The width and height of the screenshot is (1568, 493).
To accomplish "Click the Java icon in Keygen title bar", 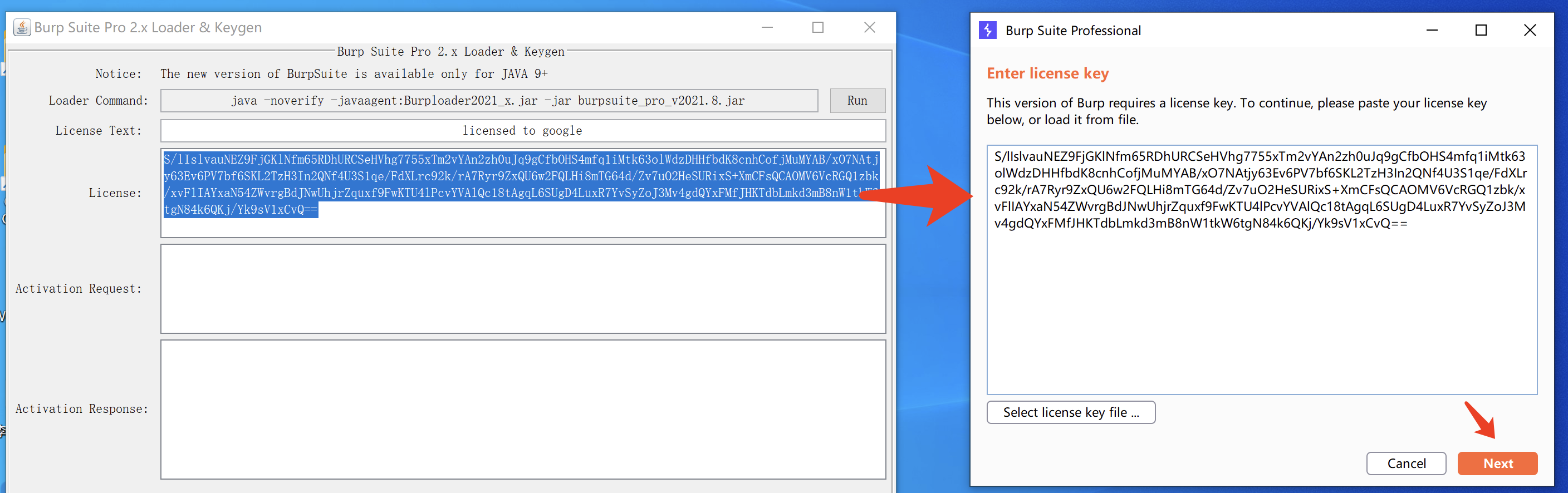I will click(x=22, y=27).
